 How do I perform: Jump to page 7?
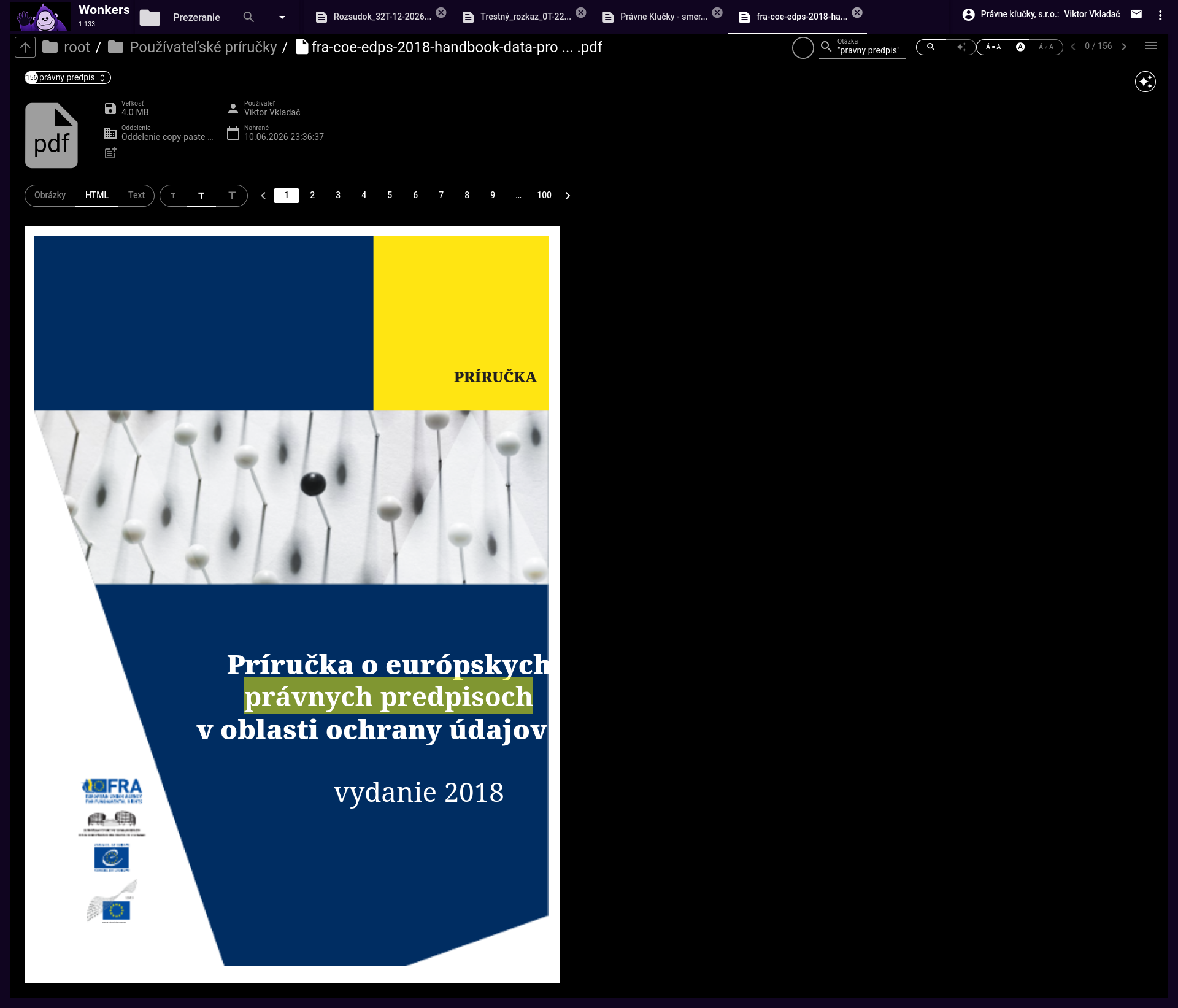click(441, 195)
